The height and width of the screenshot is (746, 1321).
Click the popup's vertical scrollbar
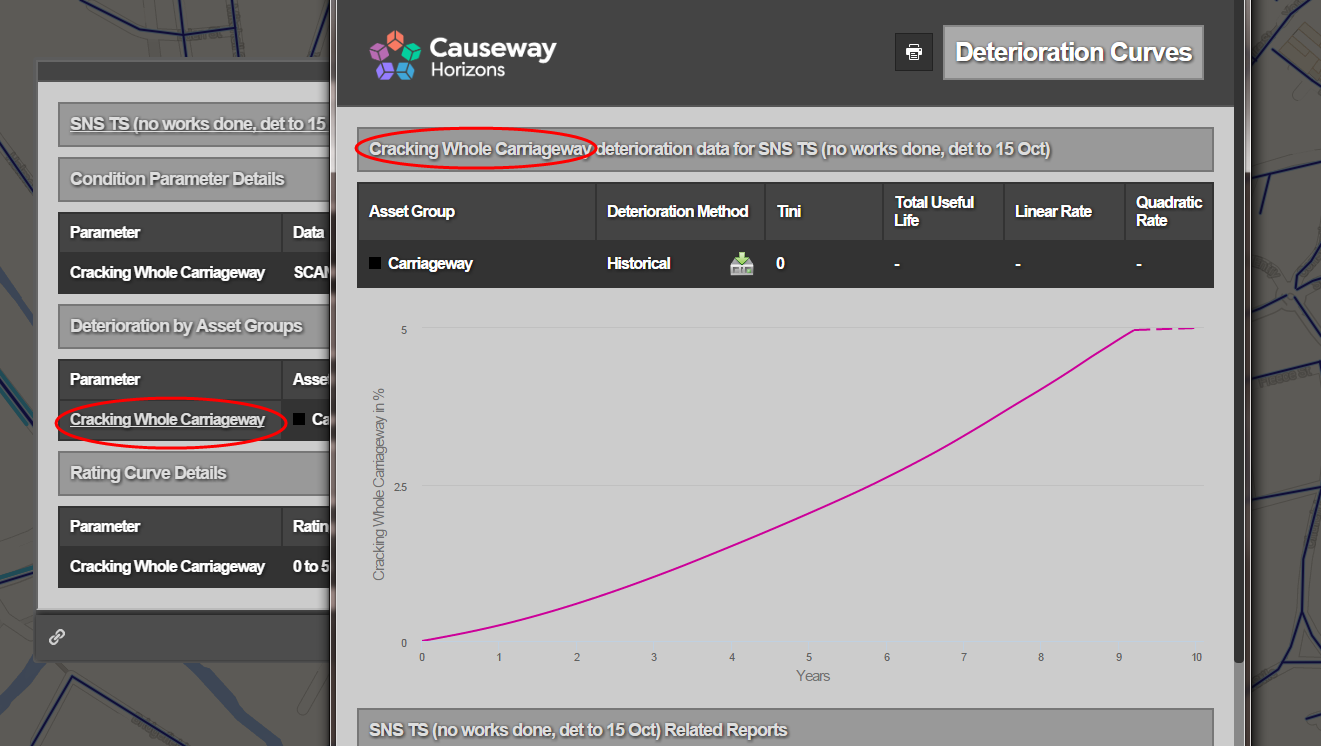[1239, 400]
